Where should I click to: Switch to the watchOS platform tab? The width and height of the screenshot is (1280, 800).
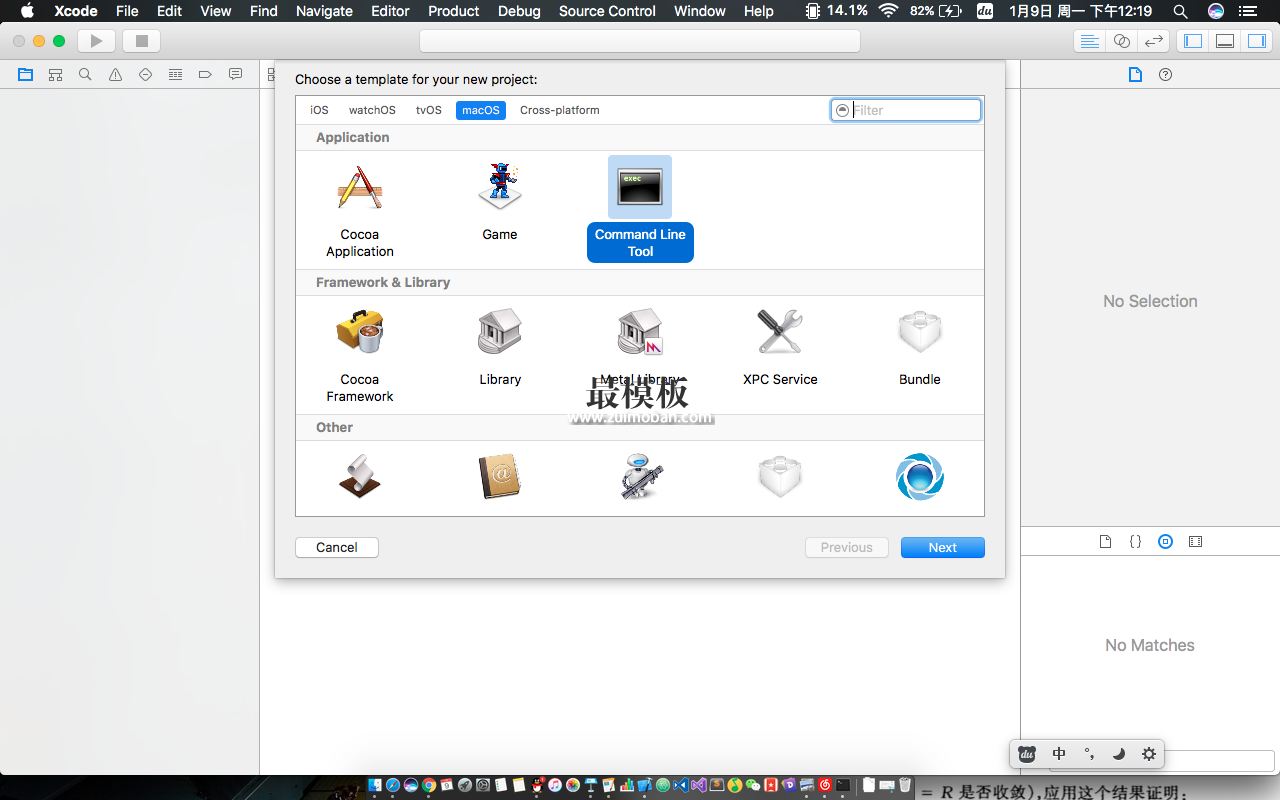point(372,110)
